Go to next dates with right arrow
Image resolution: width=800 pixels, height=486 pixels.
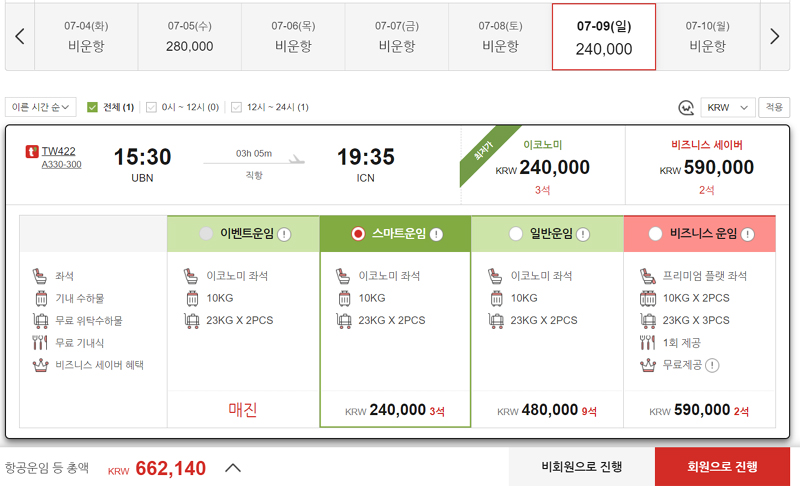tap(774, 37)
